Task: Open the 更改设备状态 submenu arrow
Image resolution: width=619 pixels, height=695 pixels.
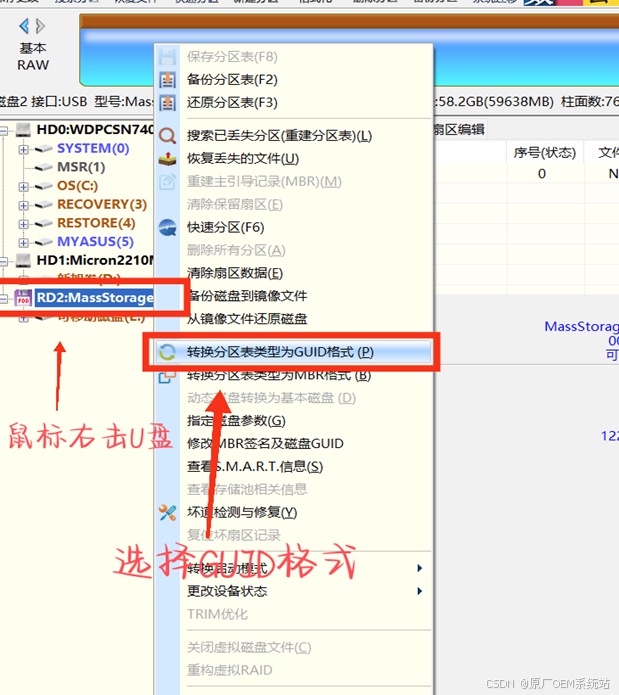Action: [x=420, y=591]
